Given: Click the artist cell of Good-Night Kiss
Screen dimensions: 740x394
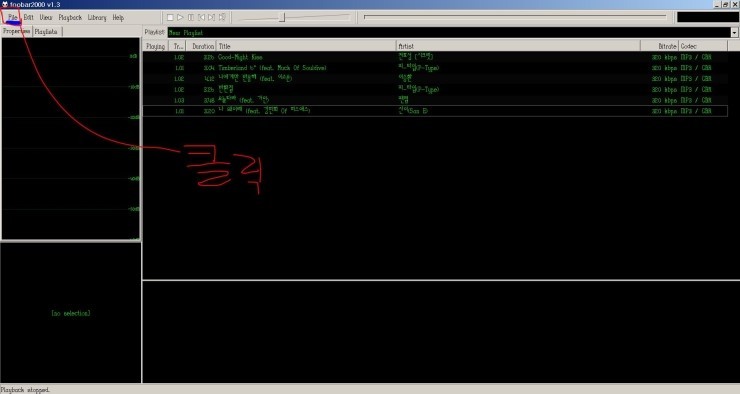Looking at the screenshot, I should pos(416,57).
